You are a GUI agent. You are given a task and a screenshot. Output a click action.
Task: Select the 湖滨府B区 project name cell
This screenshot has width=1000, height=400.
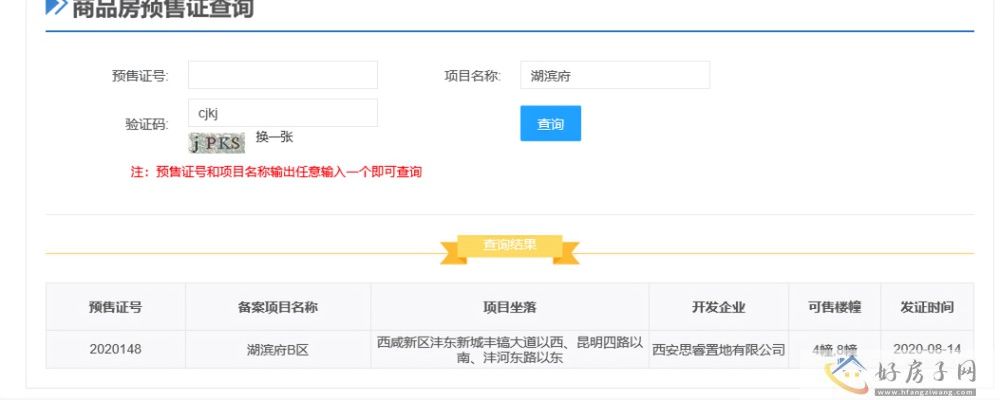[x=277, y=350]
